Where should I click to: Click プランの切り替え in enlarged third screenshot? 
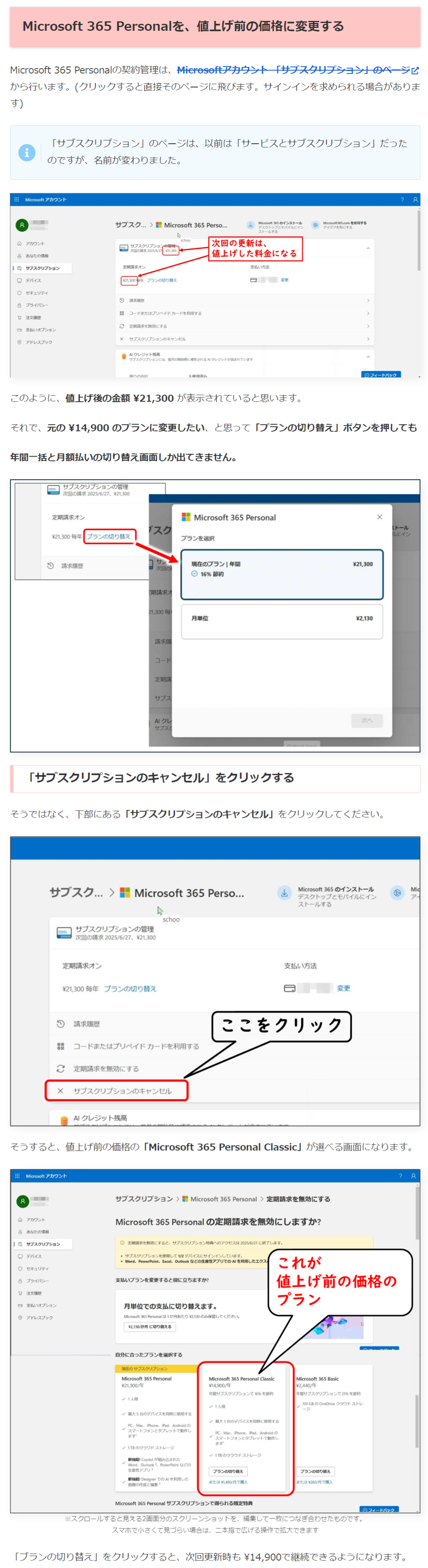click(x=130, y=989)
